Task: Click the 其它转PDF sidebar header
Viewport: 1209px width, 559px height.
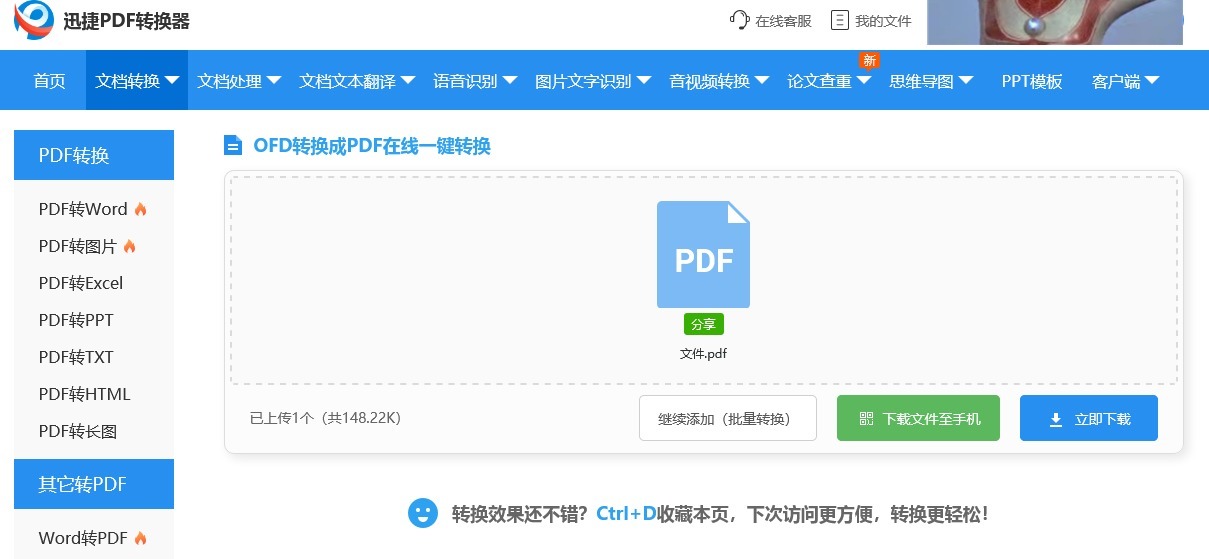Action: [x=94, y=484]
